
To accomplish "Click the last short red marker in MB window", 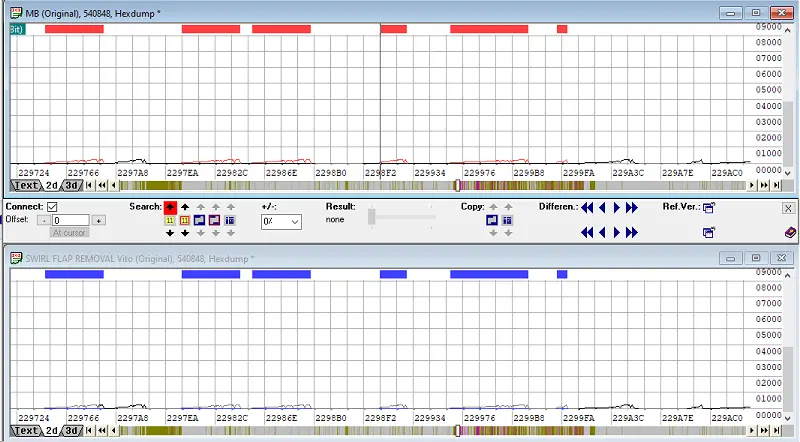I will [562, 29].
